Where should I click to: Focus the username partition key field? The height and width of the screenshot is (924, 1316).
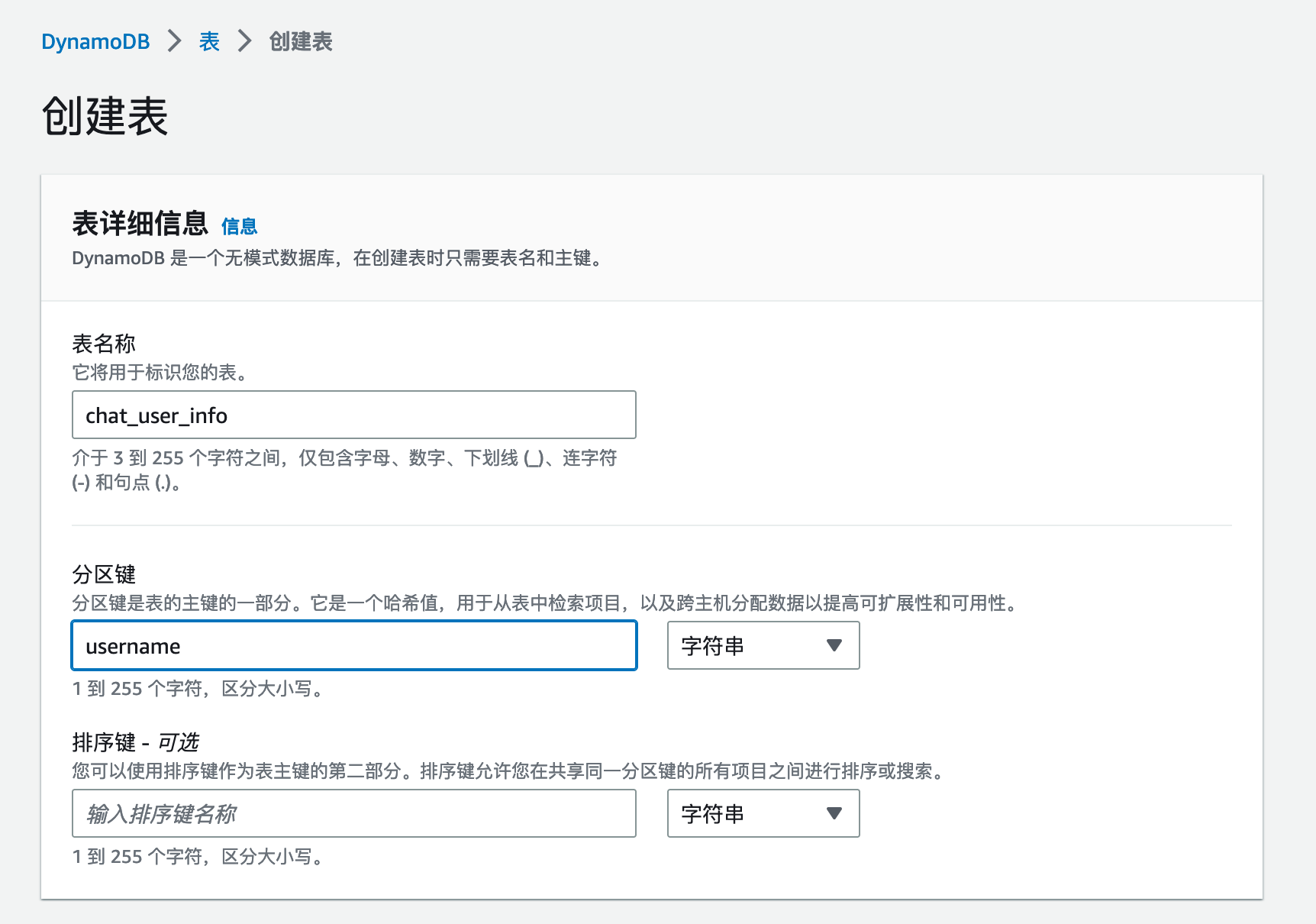tap(354, 645)
